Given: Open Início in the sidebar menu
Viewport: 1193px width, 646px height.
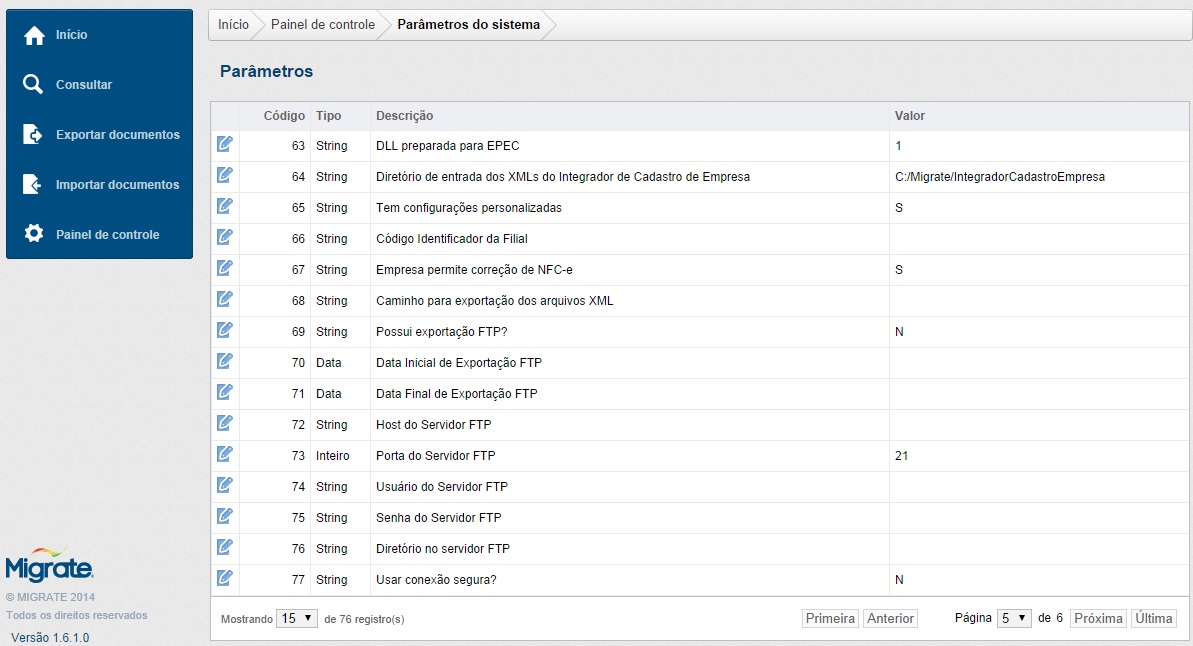Looking at the screenshot, I should tap(72, 35).
